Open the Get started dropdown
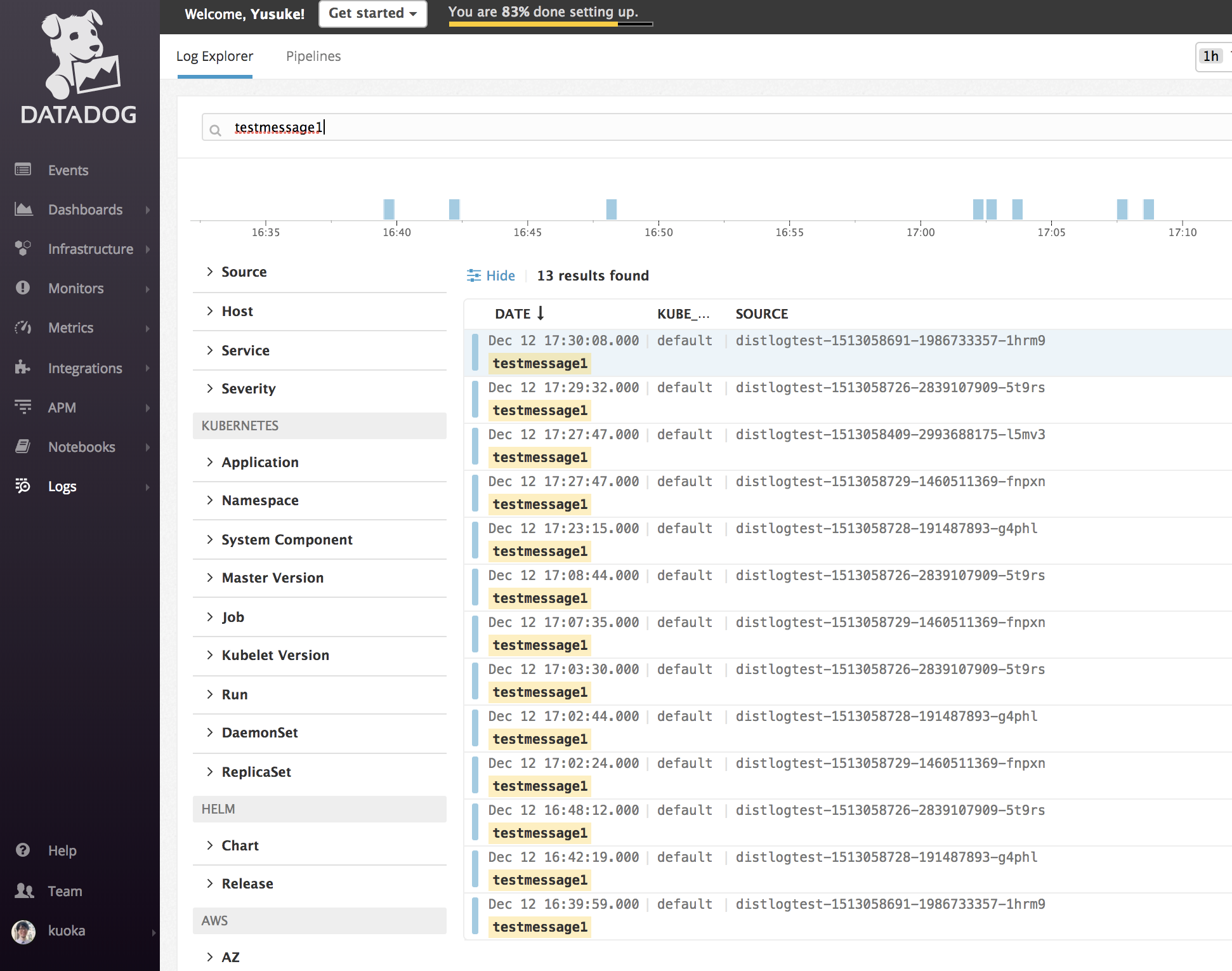 tap(372, 13)
